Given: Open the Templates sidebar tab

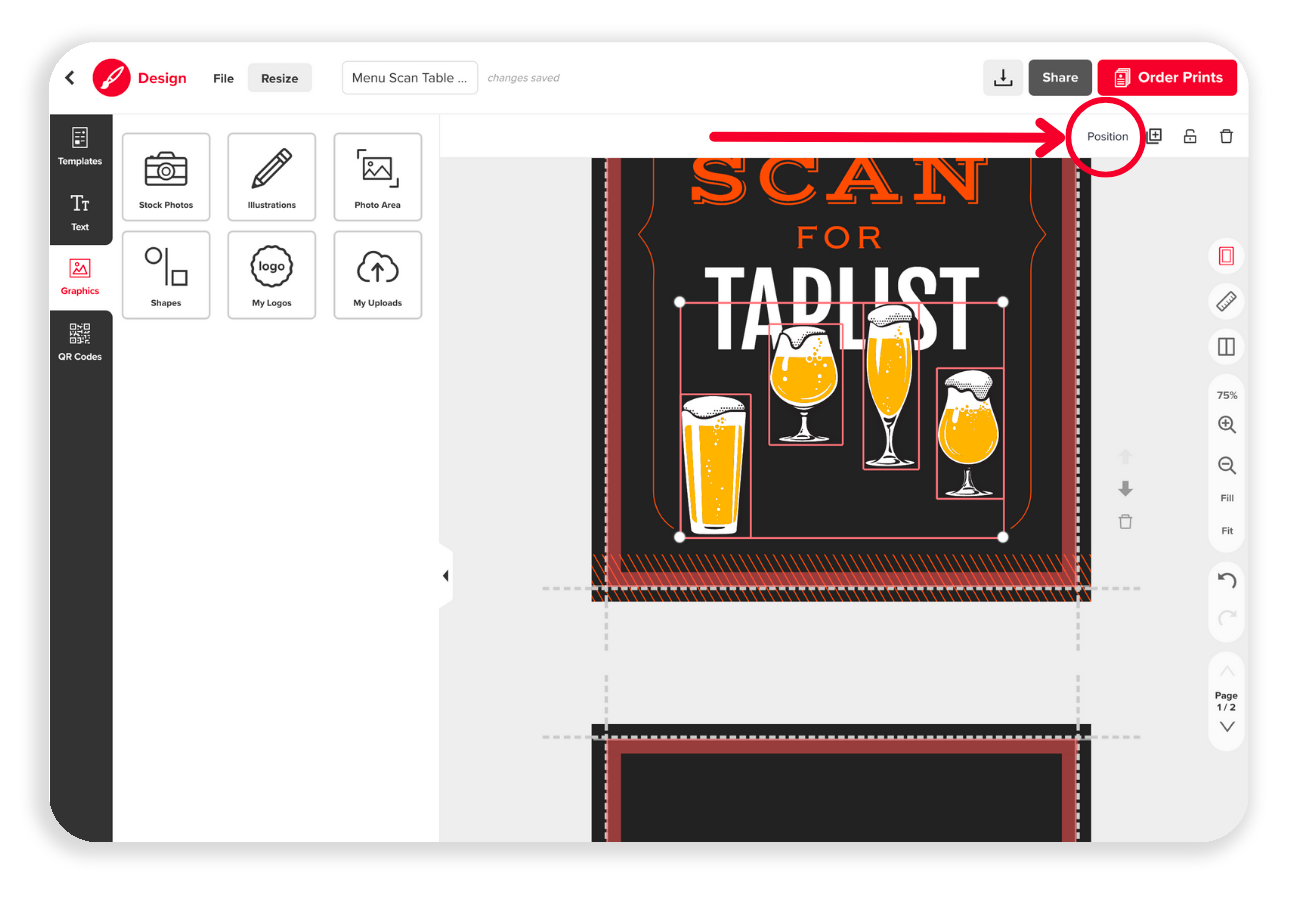Looking at the screenshot, I should pos(80,147).
